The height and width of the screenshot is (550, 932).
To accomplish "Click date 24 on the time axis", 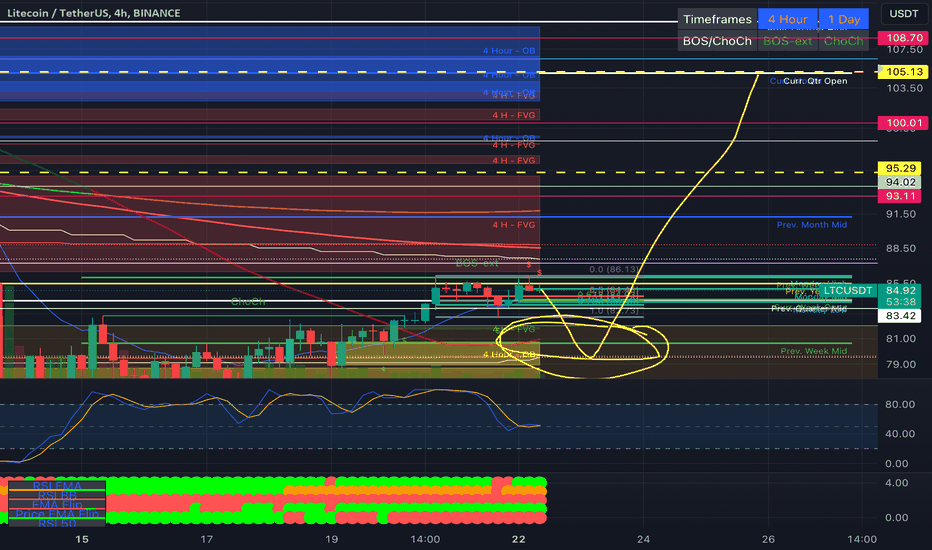I will (x=643, y=539).
